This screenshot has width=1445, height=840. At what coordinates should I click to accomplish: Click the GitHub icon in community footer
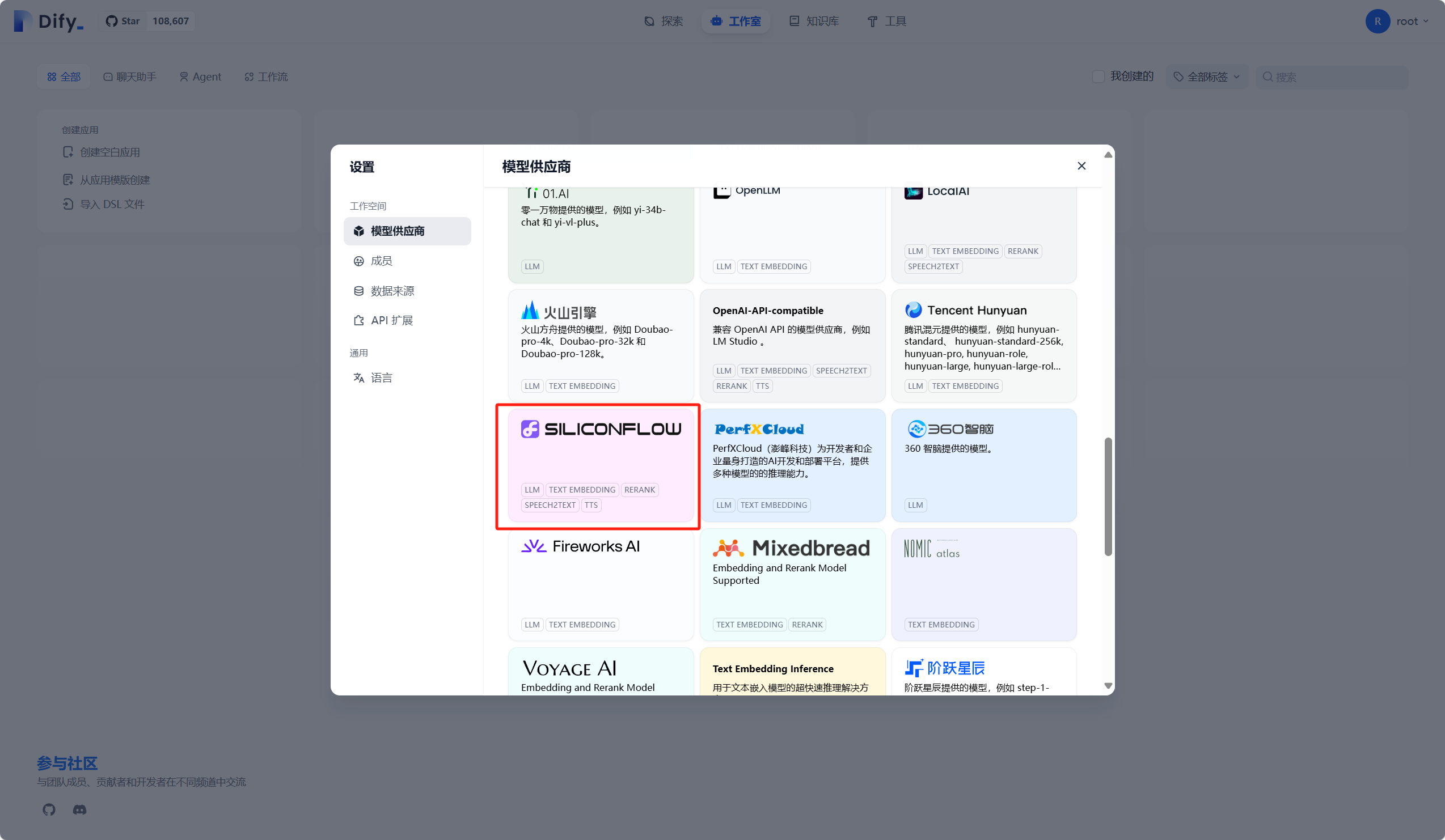[49, 809]
